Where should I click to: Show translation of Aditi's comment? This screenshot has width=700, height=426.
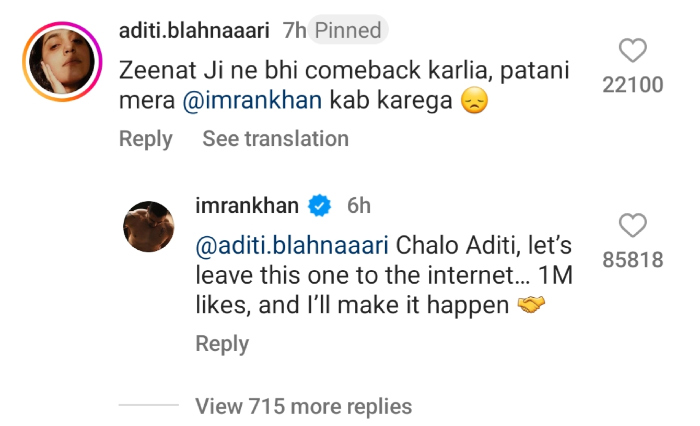click(275, 139)
